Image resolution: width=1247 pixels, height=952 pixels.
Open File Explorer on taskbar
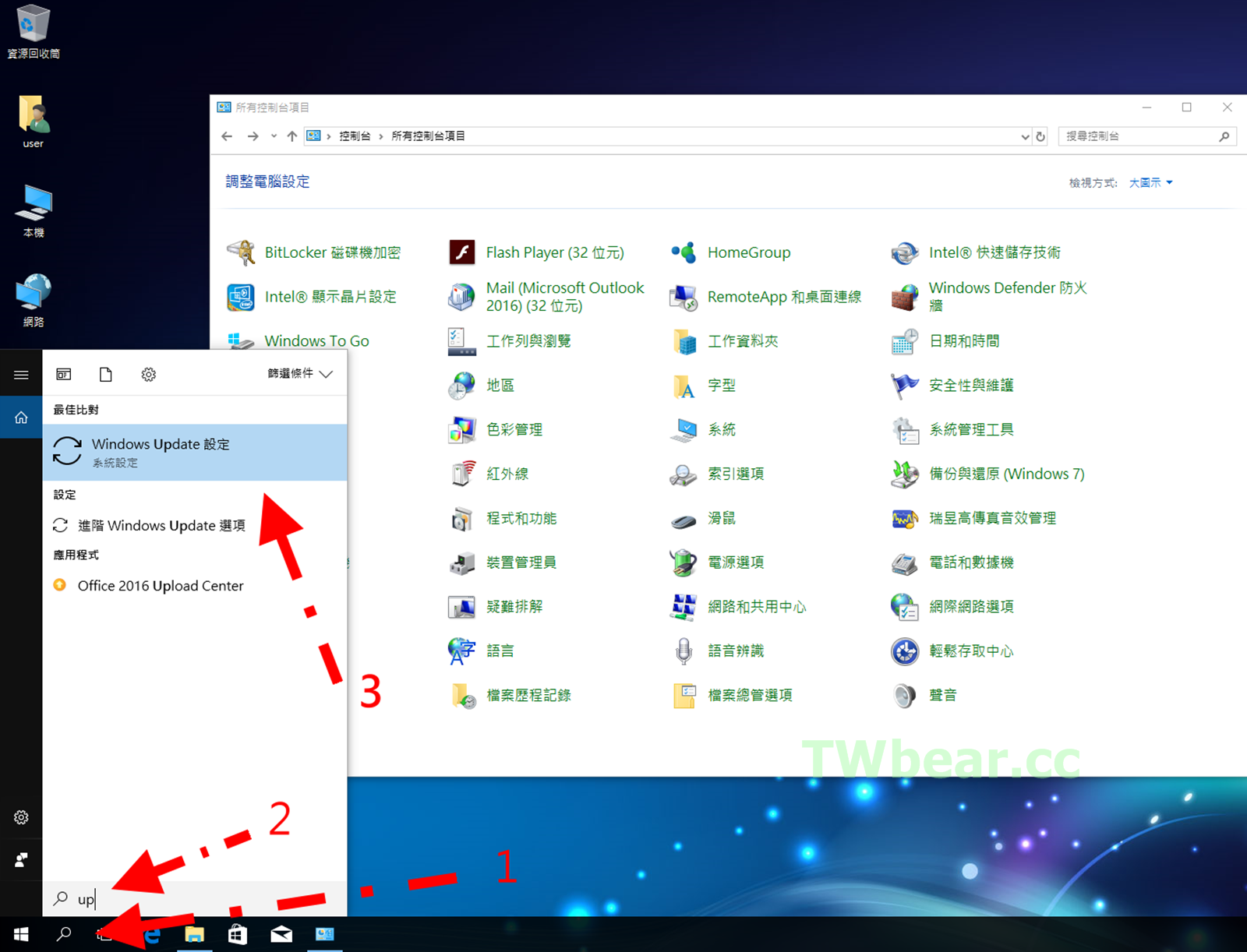pos(194,934)
